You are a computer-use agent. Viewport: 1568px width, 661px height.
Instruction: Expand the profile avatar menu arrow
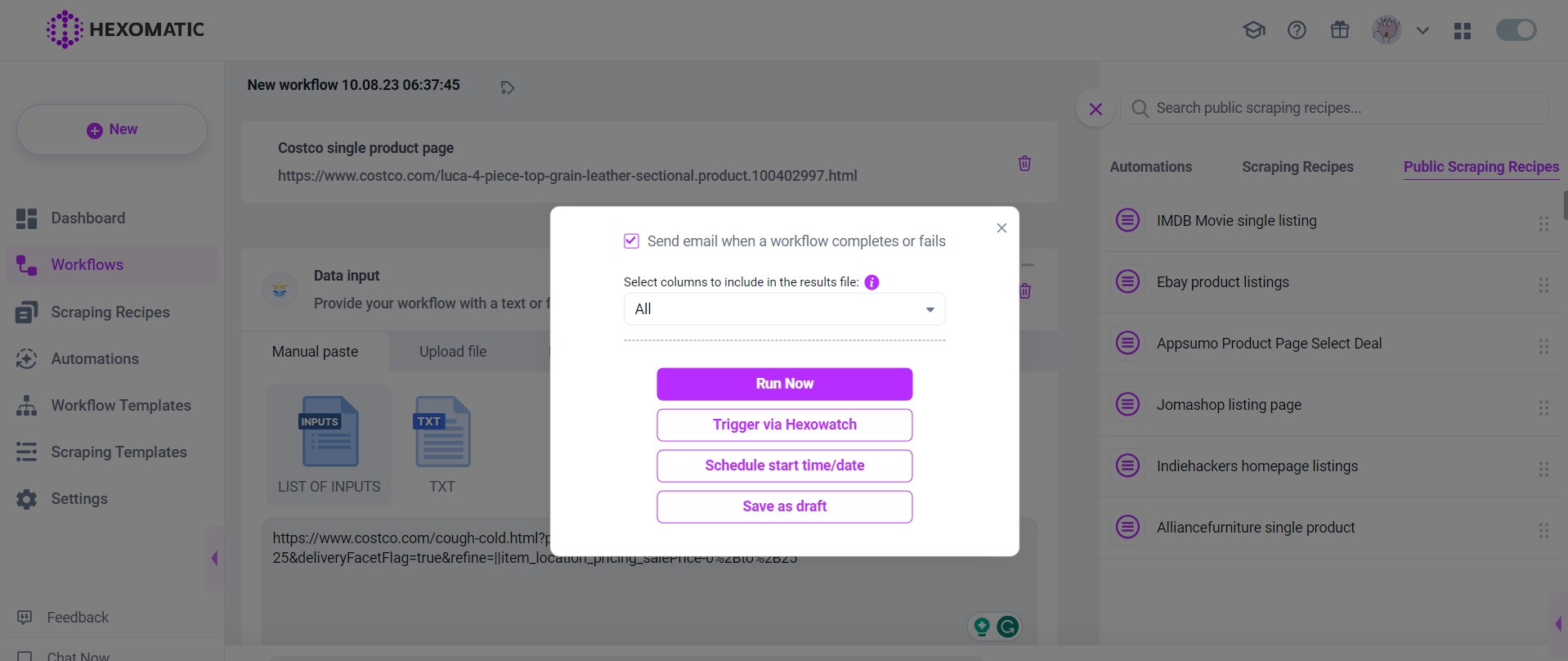(x=1422, y=30)
